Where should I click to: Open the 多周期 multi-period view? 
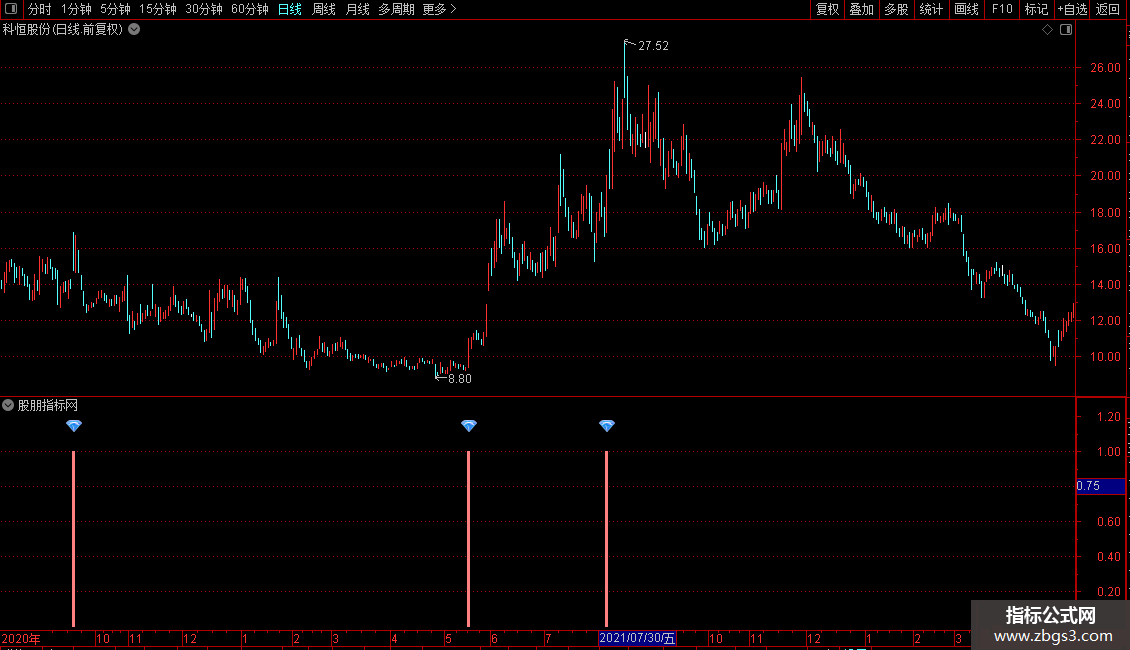396,9
